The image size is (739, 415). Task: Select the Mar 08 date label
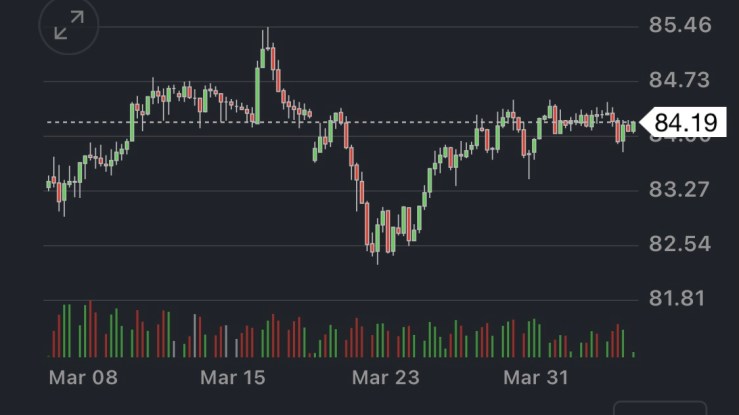tap(83, 378)
